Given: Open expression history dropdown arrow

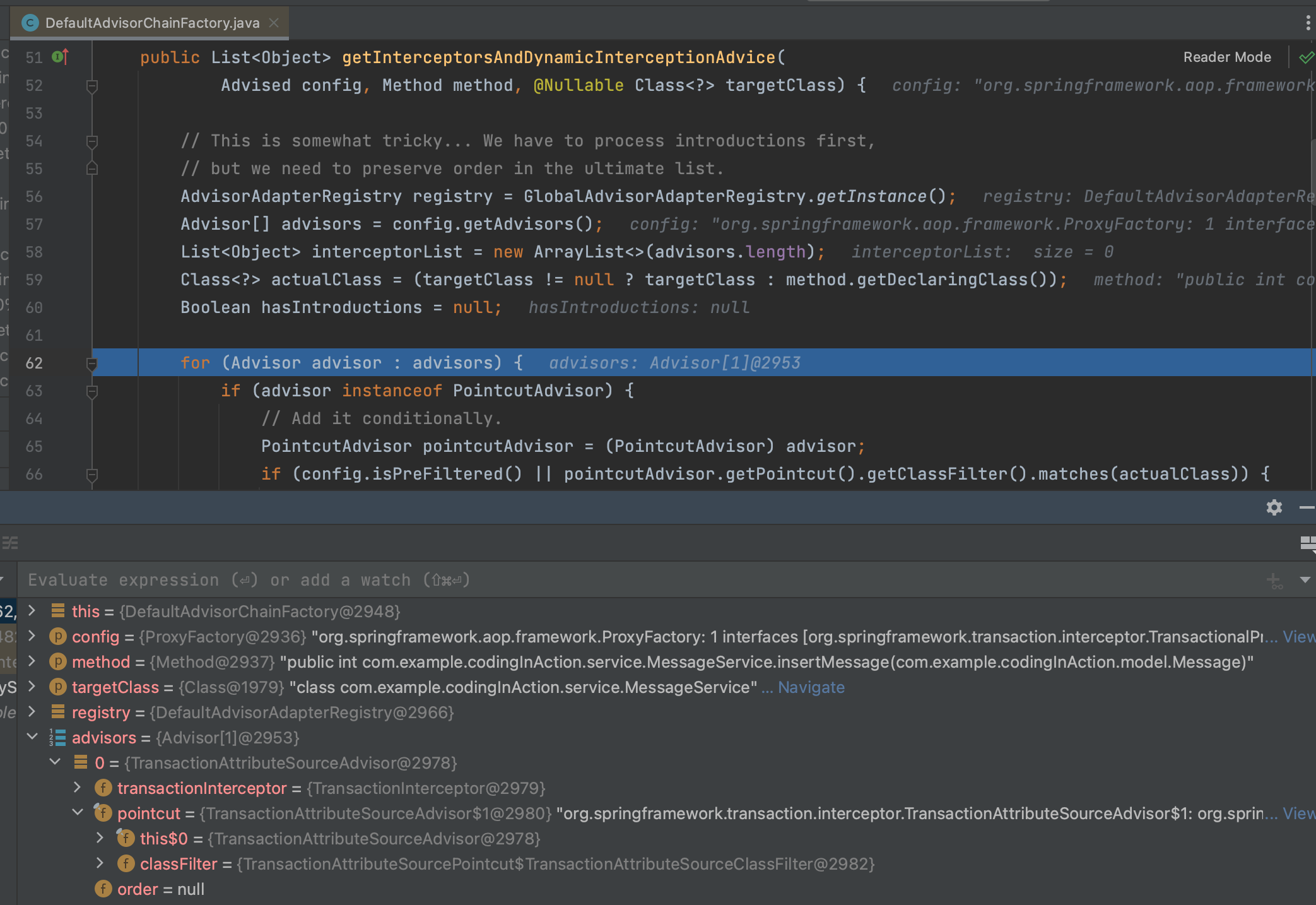Looking at the screenshot, I should (1305, 580).
